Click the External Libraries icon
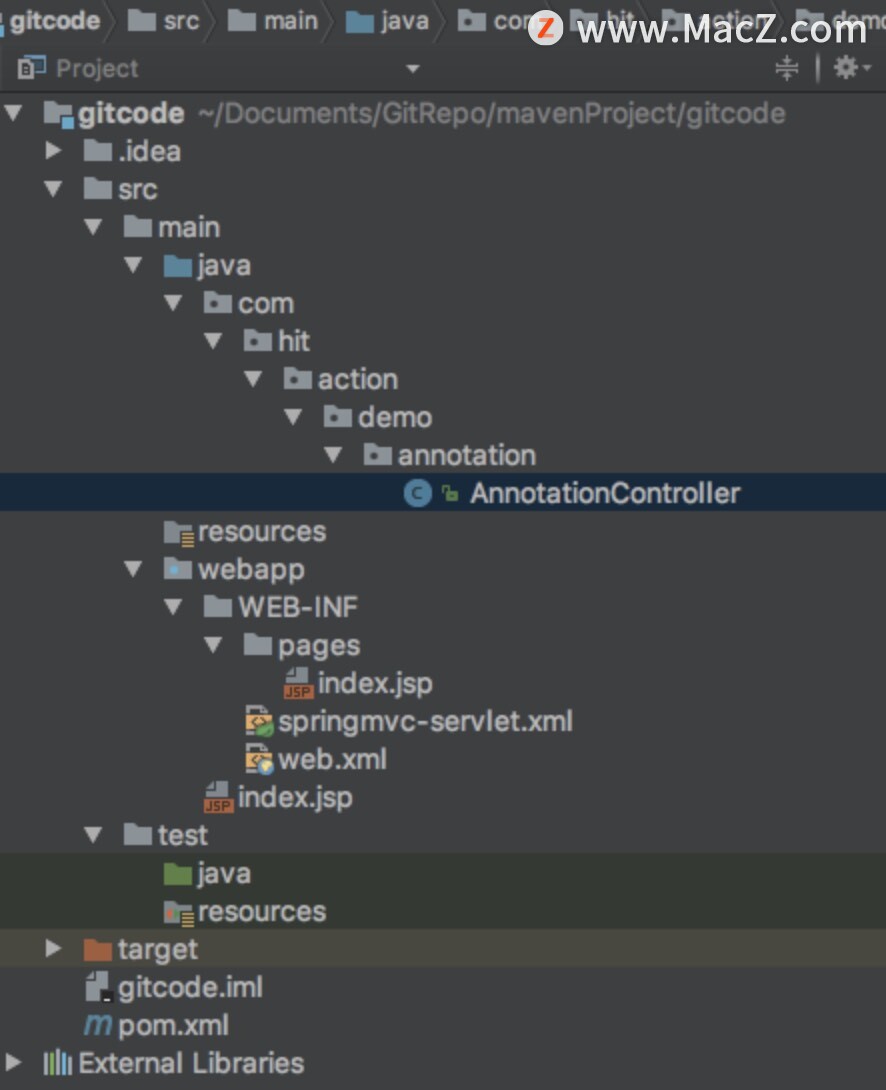Screen dimensions: 886x1090 point(58,1062)
